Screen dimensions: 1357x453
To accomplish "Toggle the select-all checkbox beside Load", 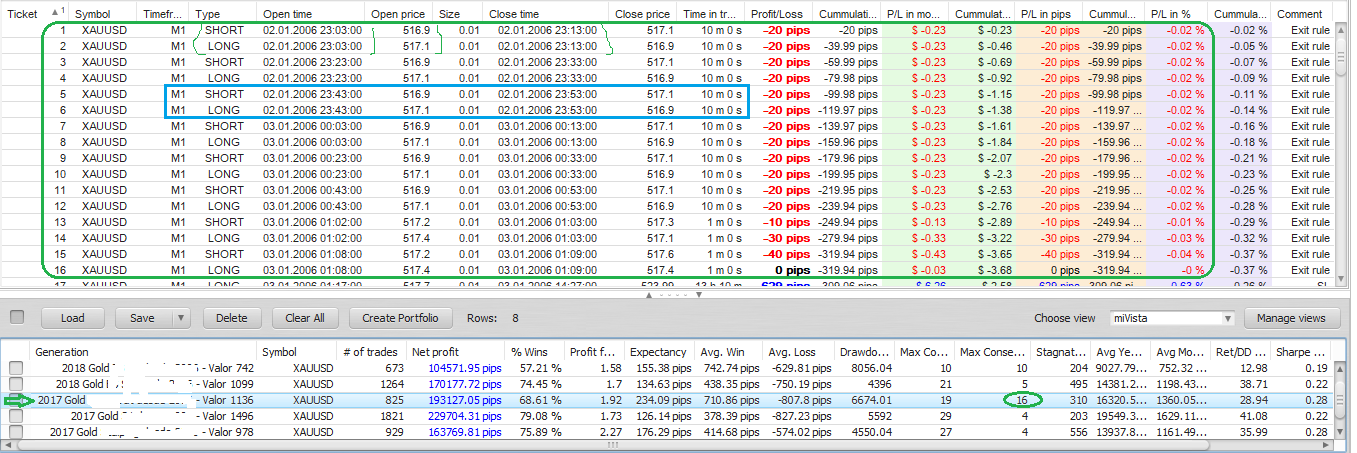I will tap(16, 318).
